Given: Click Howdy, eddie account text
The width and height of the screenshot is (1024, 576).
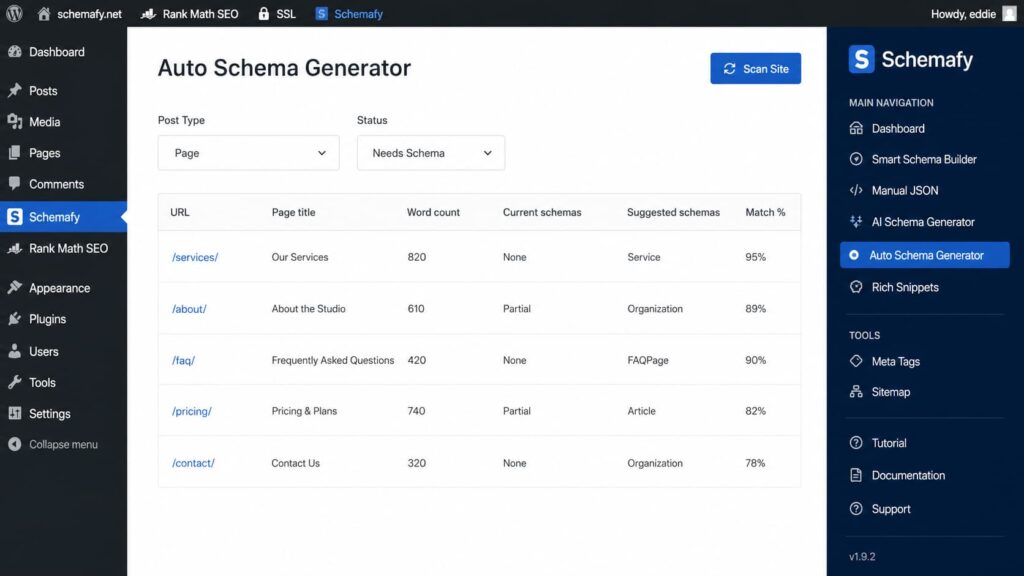Looking at the screenshot, I should 963,14.
